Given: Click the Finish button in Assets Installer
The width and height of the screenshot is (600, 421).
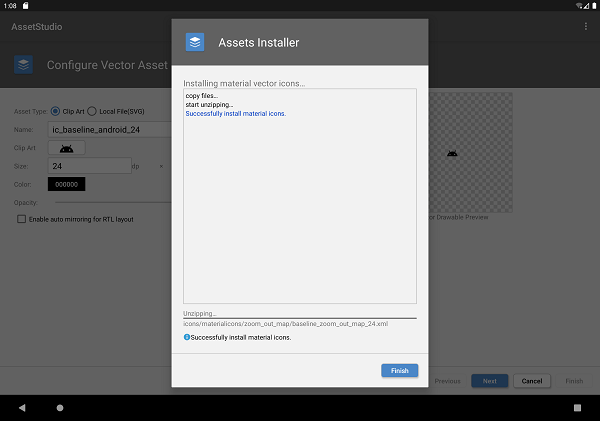Looking at the screenshot, I should pos(399,370).
